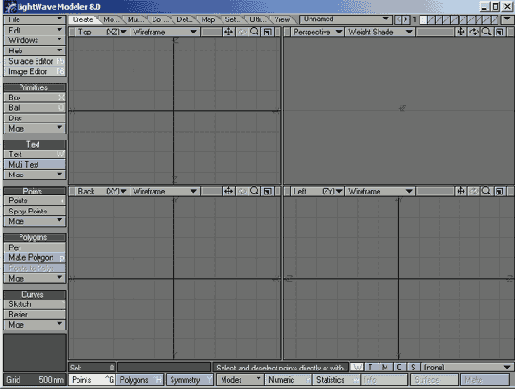This screenshot has width=515, height=389.
Task: Select the W weight map button
Action: tap(357, 367)
